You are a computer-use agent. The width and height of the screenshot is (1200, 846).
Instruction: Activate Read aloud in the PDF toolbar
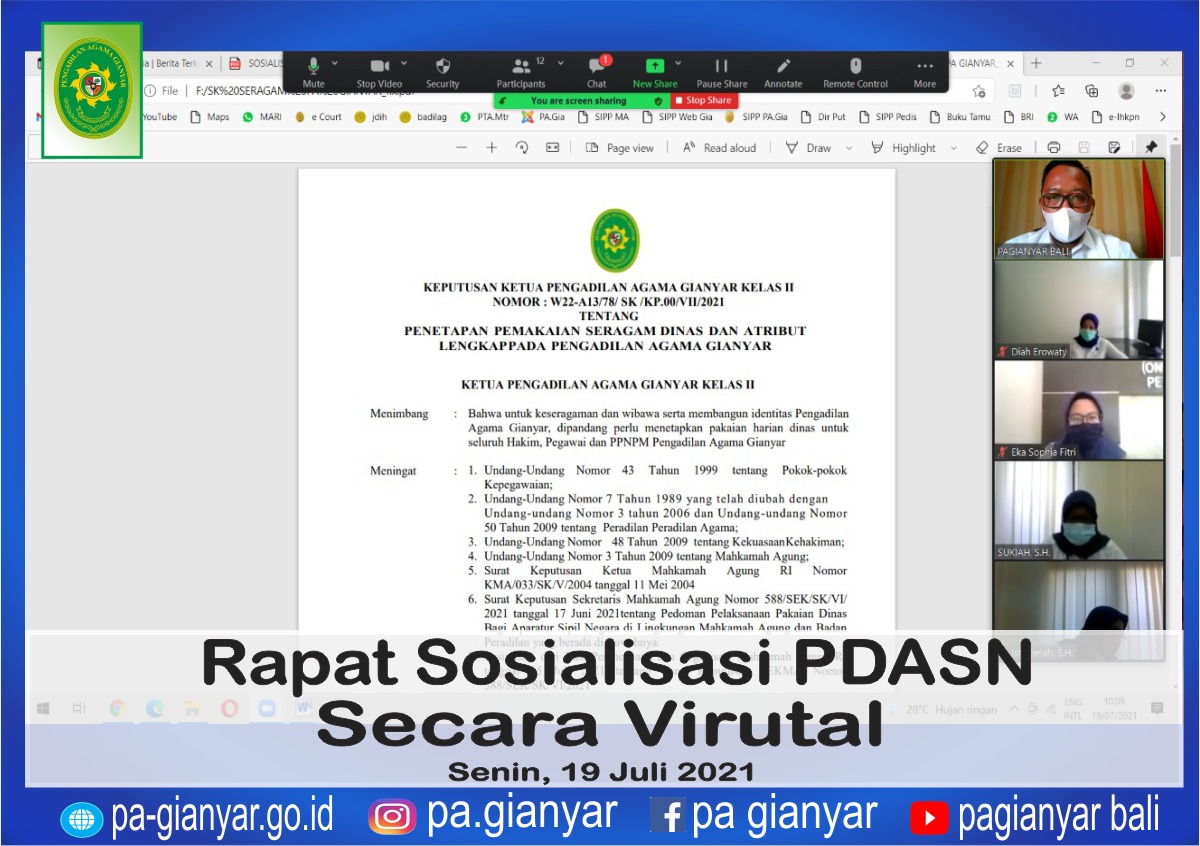click(722, 147)
